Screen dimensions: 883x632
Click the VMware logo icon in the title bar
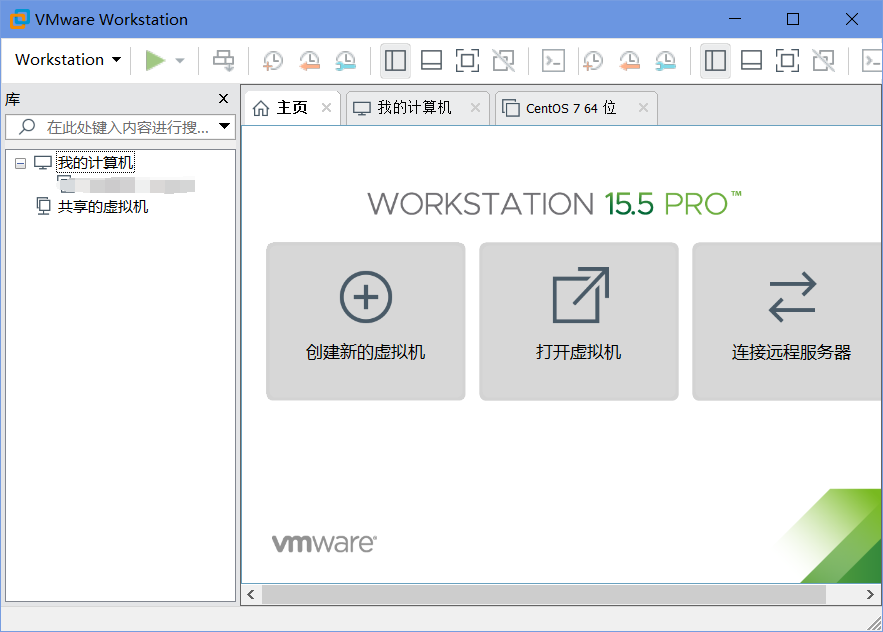click(20, 19)
